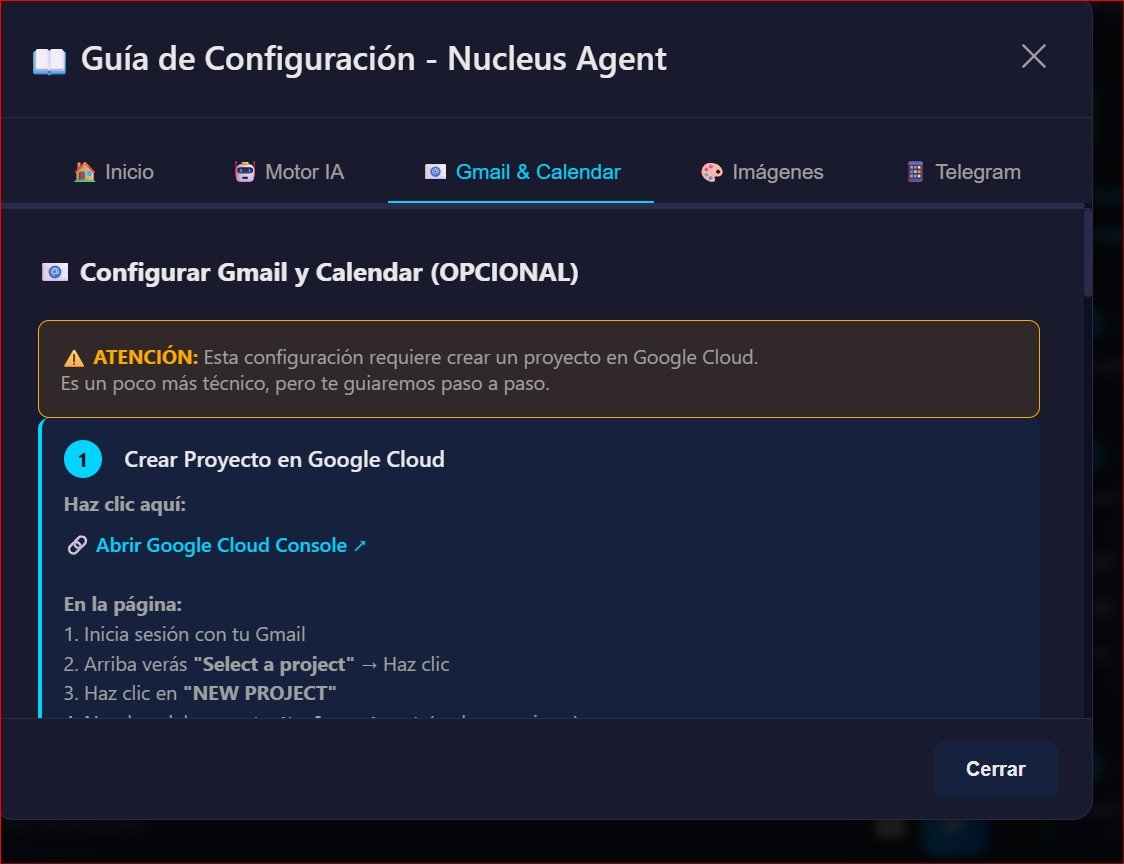
Task: Click the Gmail icon beside Configurar Gmail y Calendar
Action: click(x=56, y=271)
